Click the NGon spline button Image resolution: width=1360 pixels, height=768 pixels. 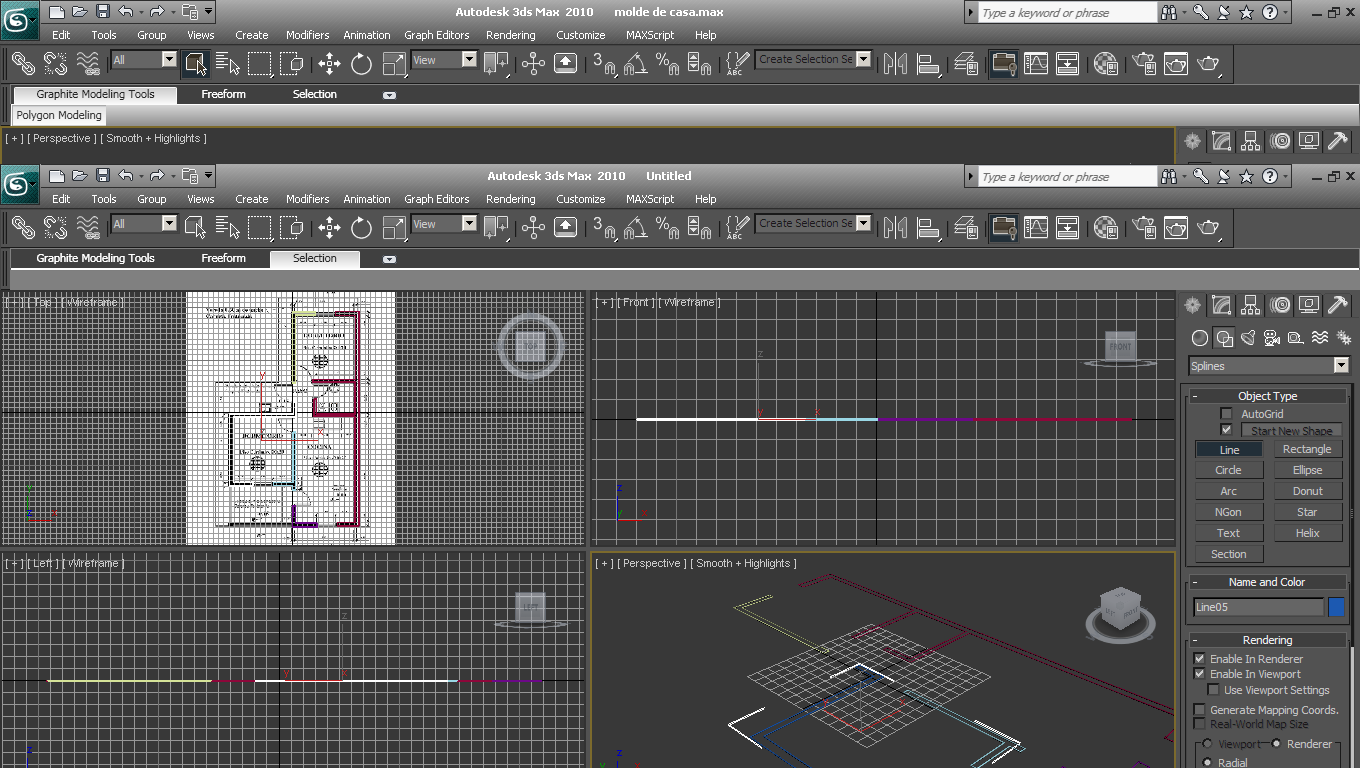coord(1229,512)
